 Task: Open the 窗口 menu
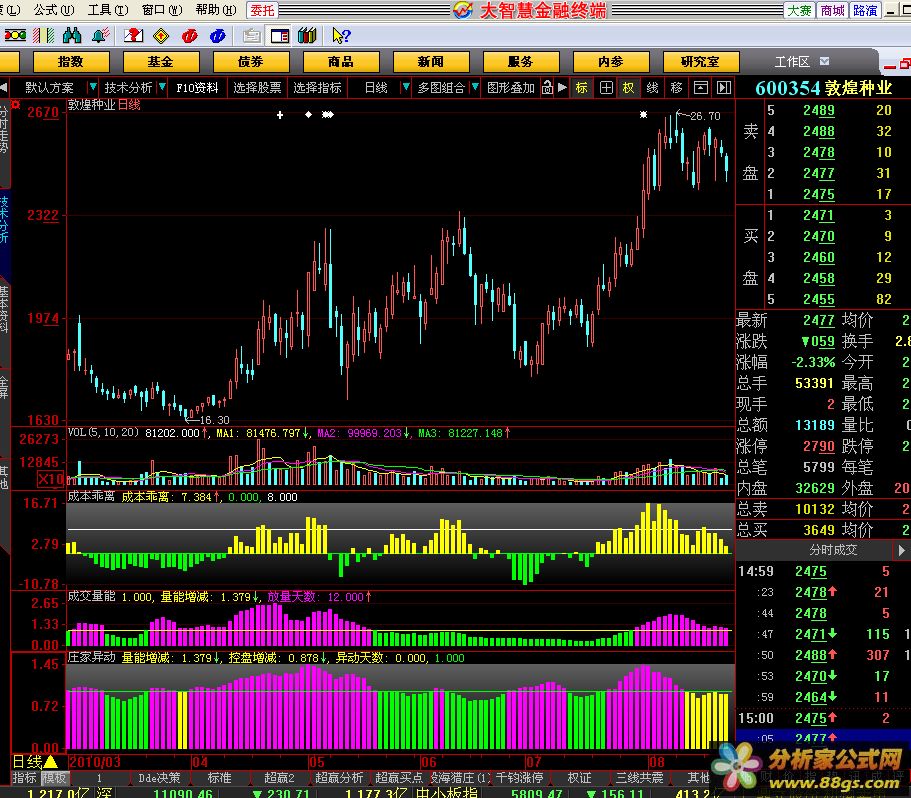coord(162,10)
